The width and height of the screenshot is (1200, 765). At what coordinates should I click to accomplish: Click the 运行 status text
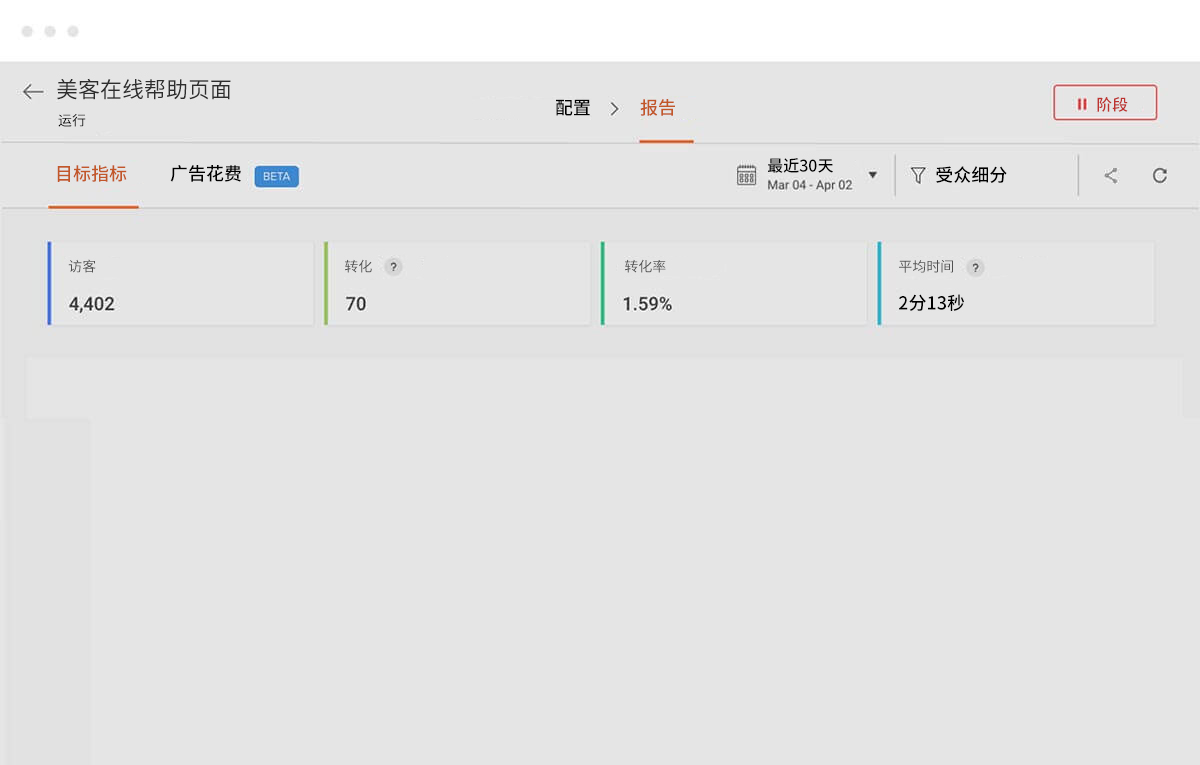click(72, 121)
